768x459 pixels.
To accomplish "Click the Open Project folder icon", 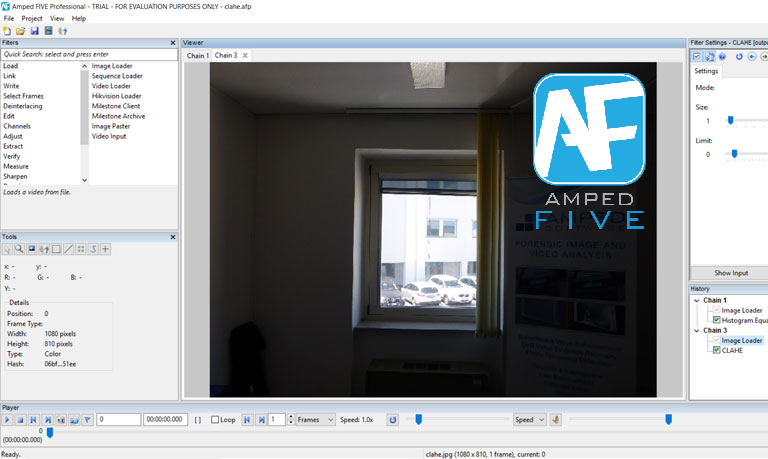I will pos(21,31).
